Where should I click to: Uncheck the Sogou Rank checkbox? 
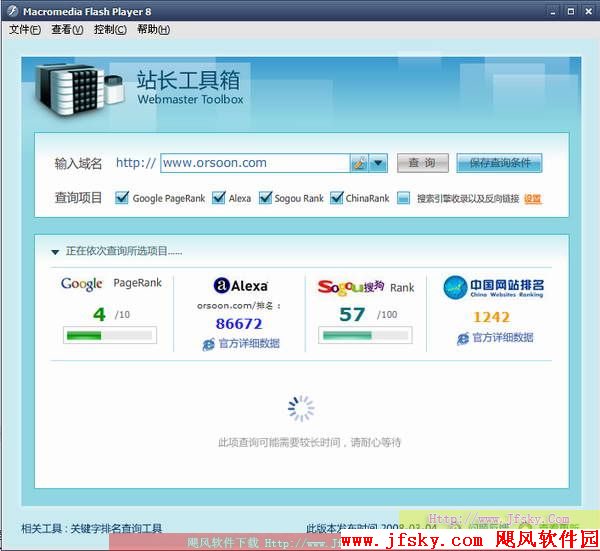tap(265, 198)
